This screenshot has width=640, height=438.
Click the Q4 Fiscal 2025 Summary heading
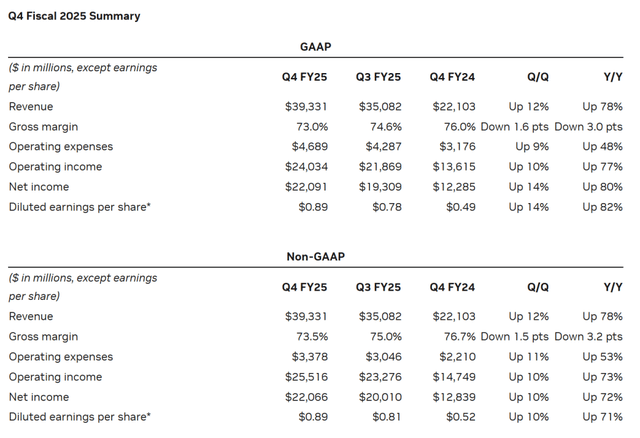[x=74, y=16]
